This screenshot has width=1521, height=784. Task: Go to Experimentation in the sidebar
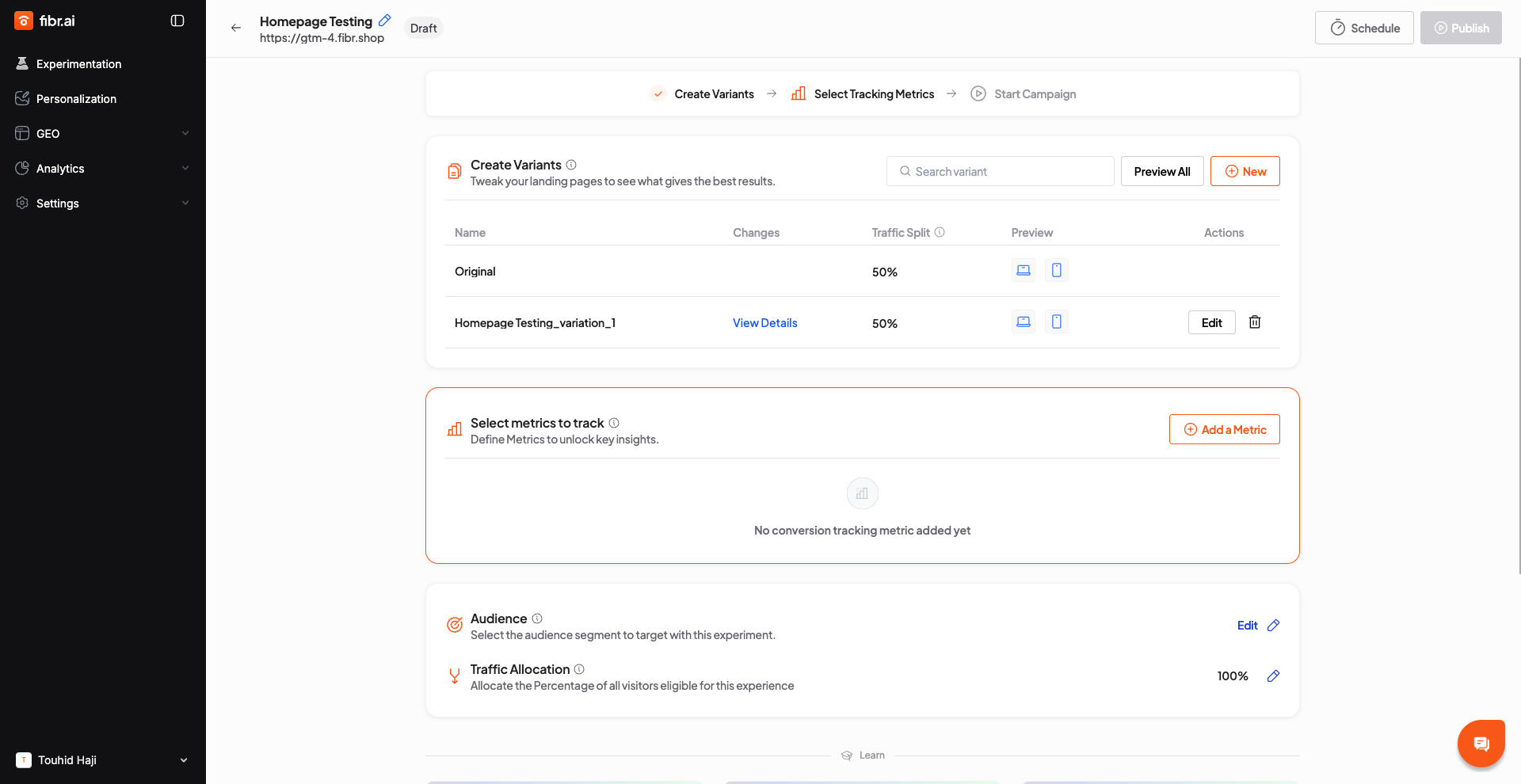point(78,64)
